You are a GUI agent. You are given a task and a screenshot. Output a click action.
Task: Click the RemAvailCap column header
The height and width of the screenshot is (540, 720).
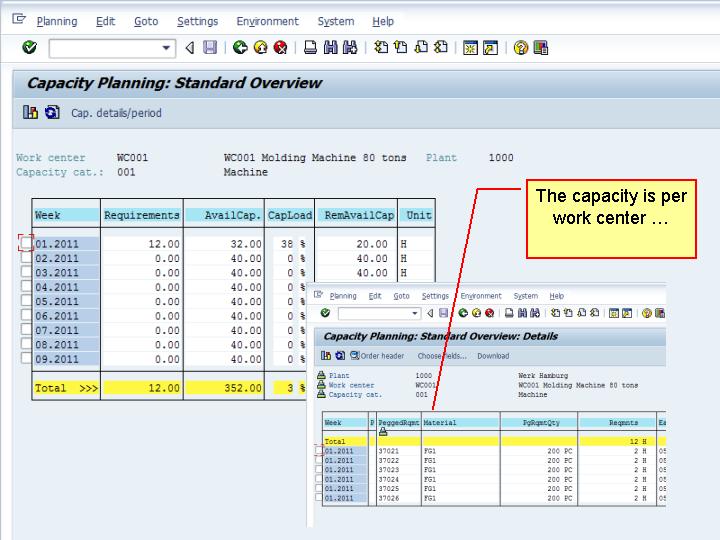click(x=356, y=215)
